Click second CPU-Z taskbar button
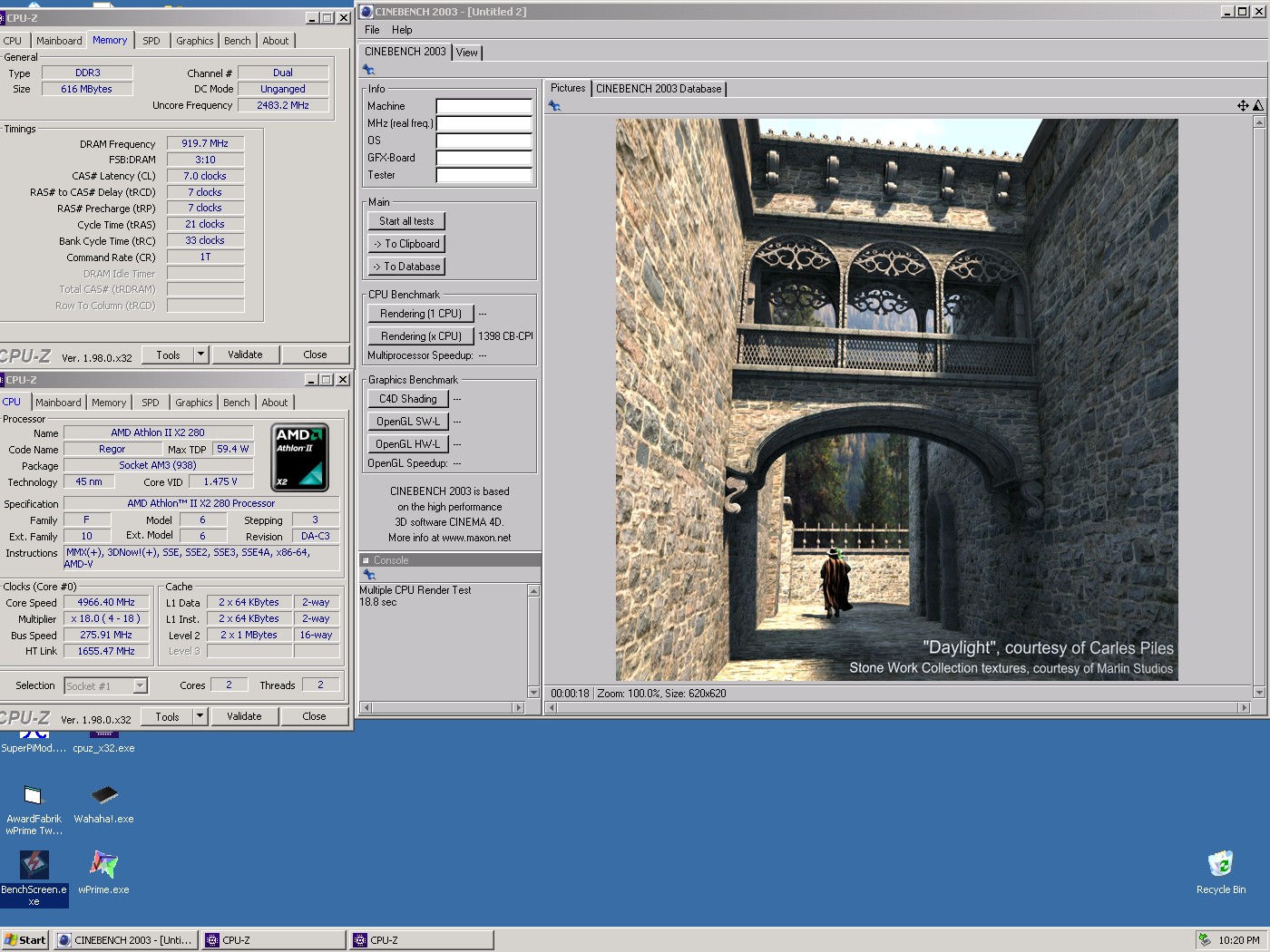Screen dimensions: 1270x952 coord(422,940)
